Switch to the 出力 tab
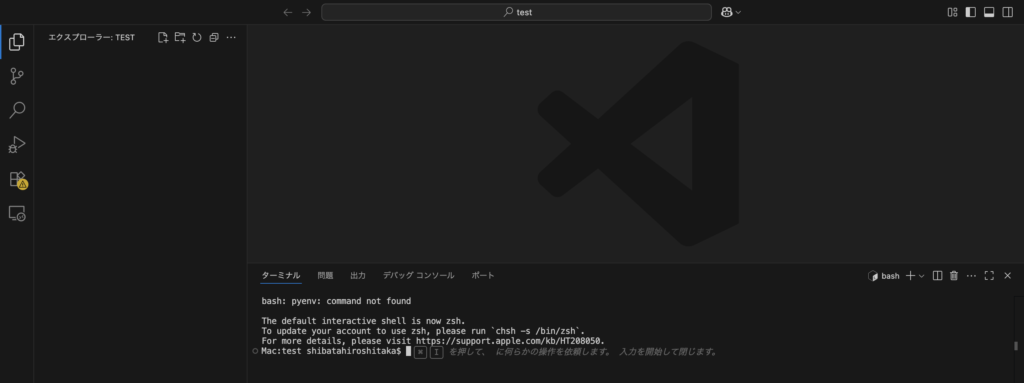 click(358, 275)
